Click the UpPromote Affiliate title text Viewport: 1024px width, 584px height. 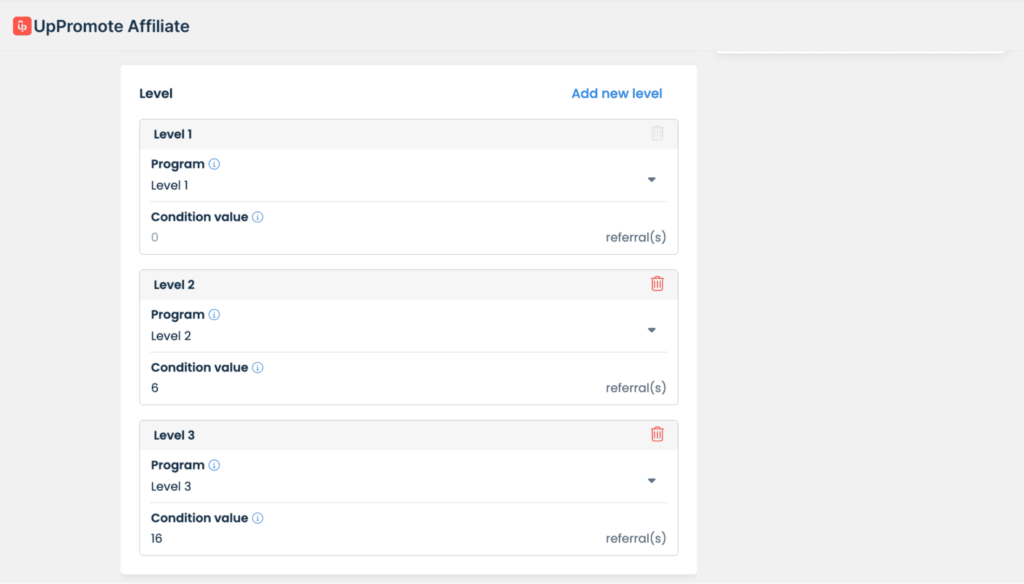point(111,27)
